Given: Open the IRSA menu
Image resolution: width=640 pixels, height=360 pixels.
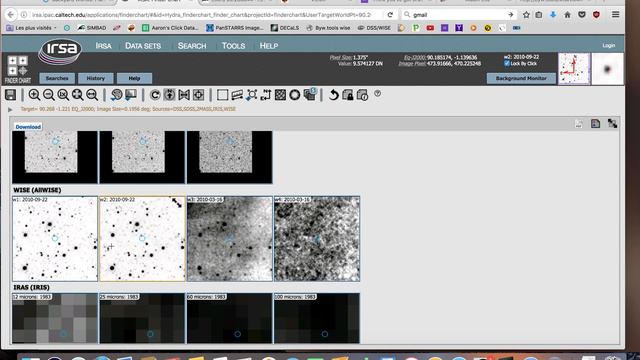Looking at the screenshot, I should (x=103, y=46).
